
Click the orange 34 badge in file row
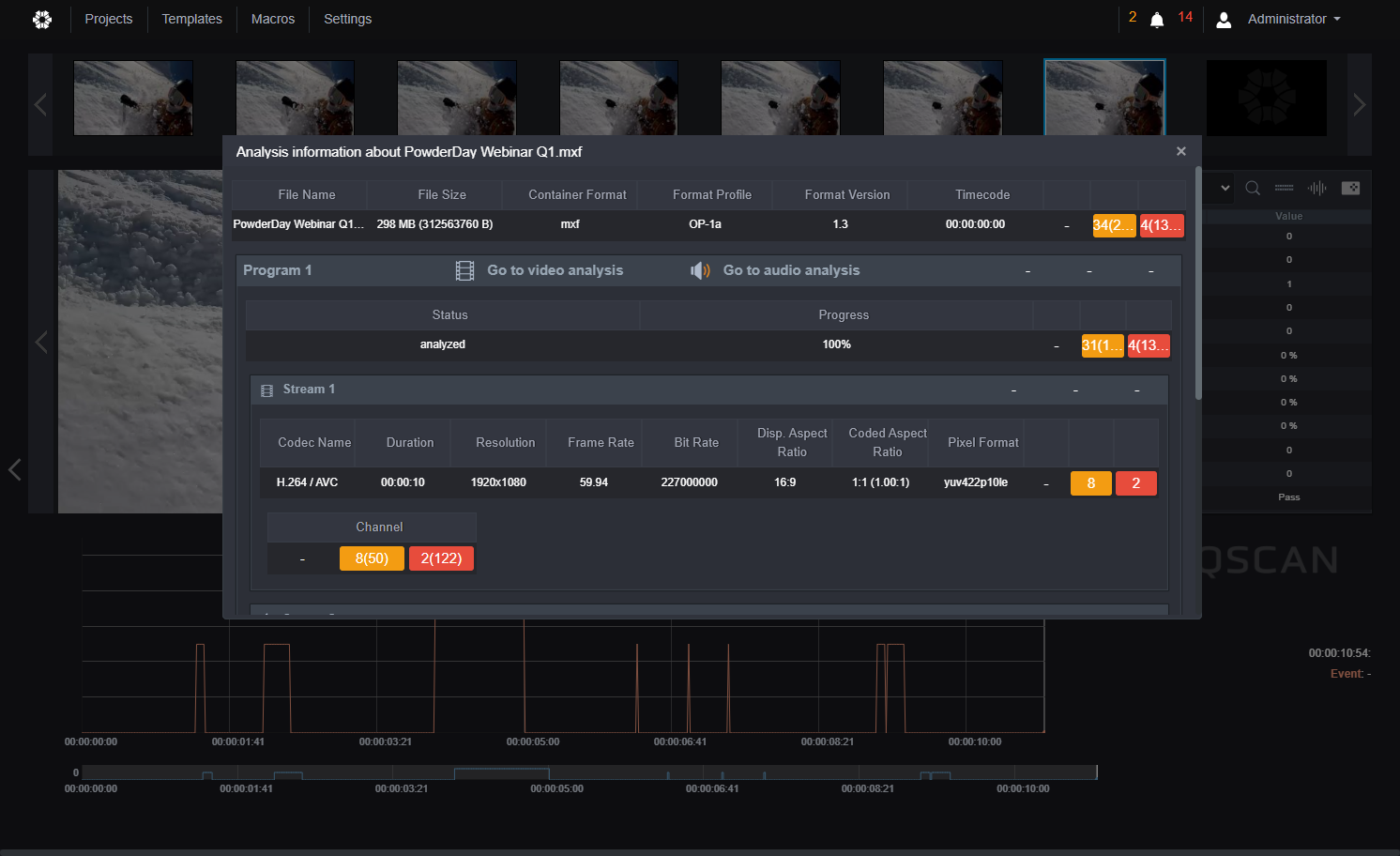coord(1114,225)
